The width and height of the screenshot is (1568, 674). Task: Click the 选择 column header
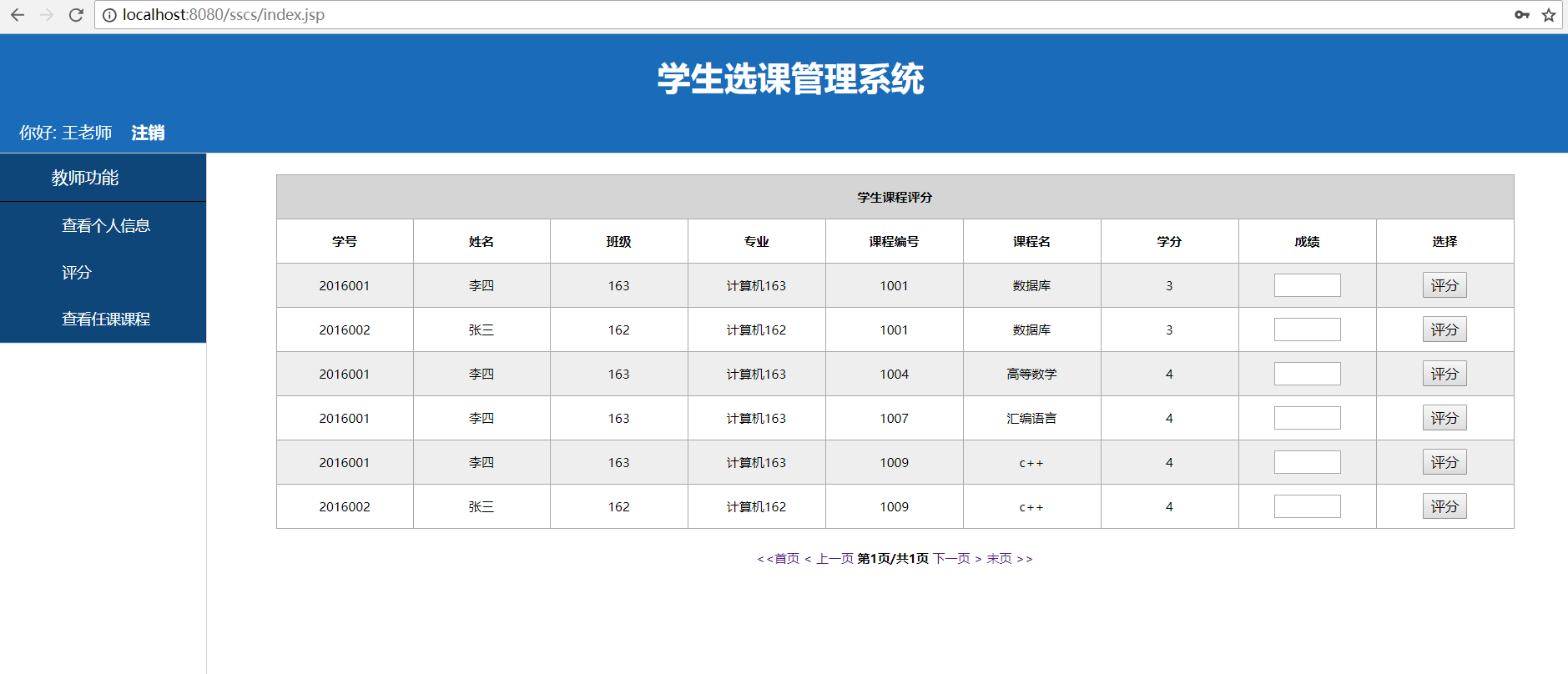point(1444,242)
